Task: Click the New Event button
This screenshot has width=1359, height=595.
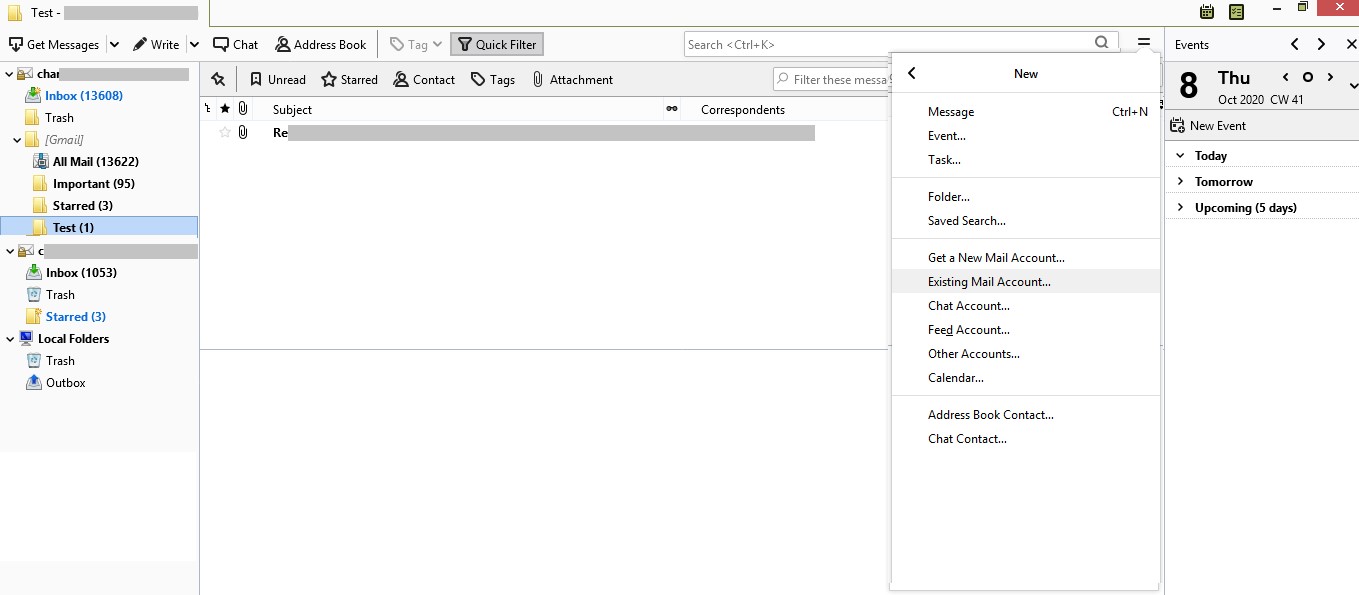Action: [1208, 126]
